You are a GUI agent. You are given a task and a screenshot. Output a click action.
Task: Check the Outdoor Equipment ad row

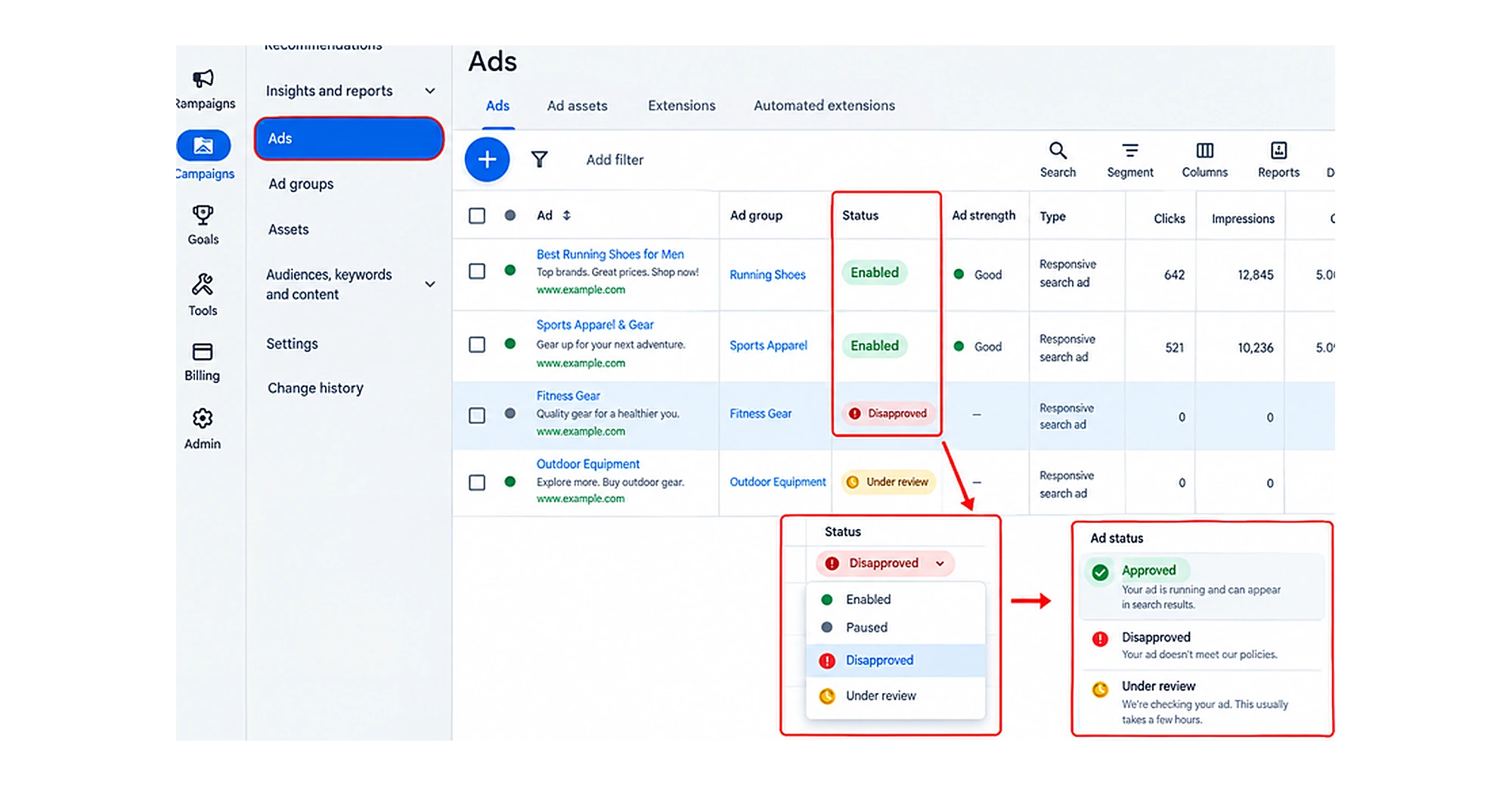pyautogui.click(x=477, y=482)
